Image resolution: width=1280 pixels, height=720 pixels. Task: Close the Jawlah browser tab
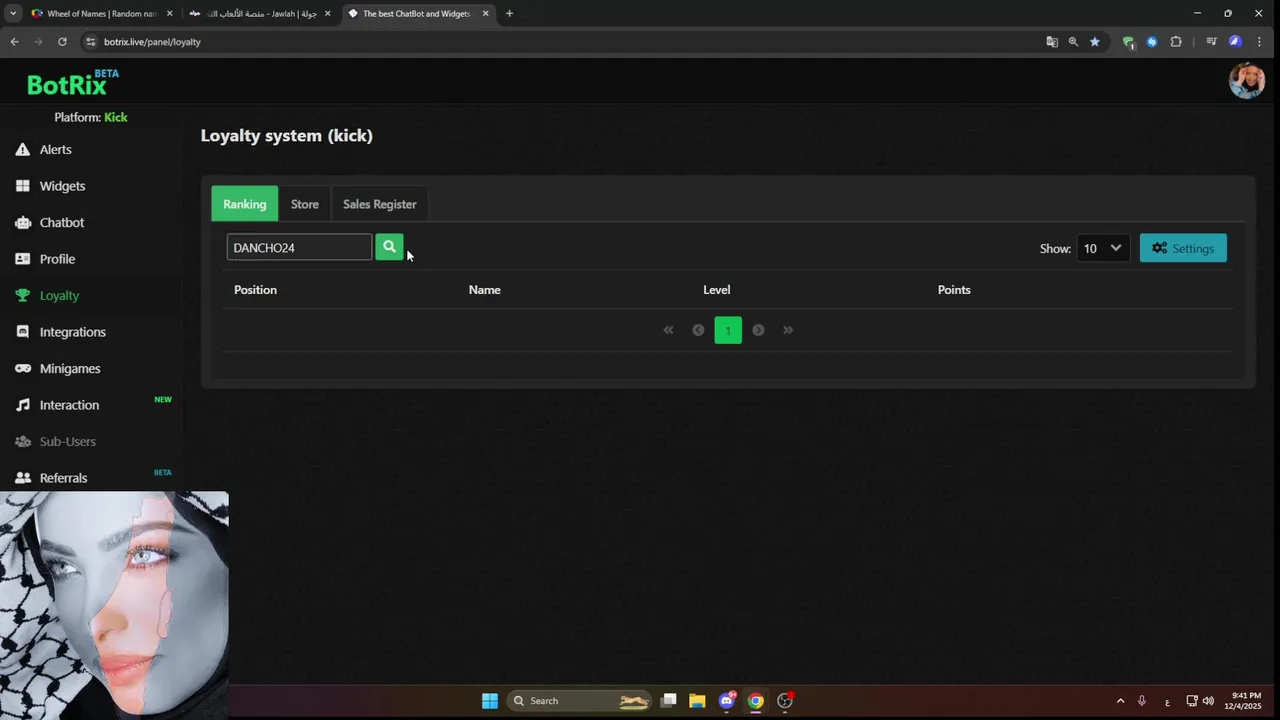(x=327, y=14)
